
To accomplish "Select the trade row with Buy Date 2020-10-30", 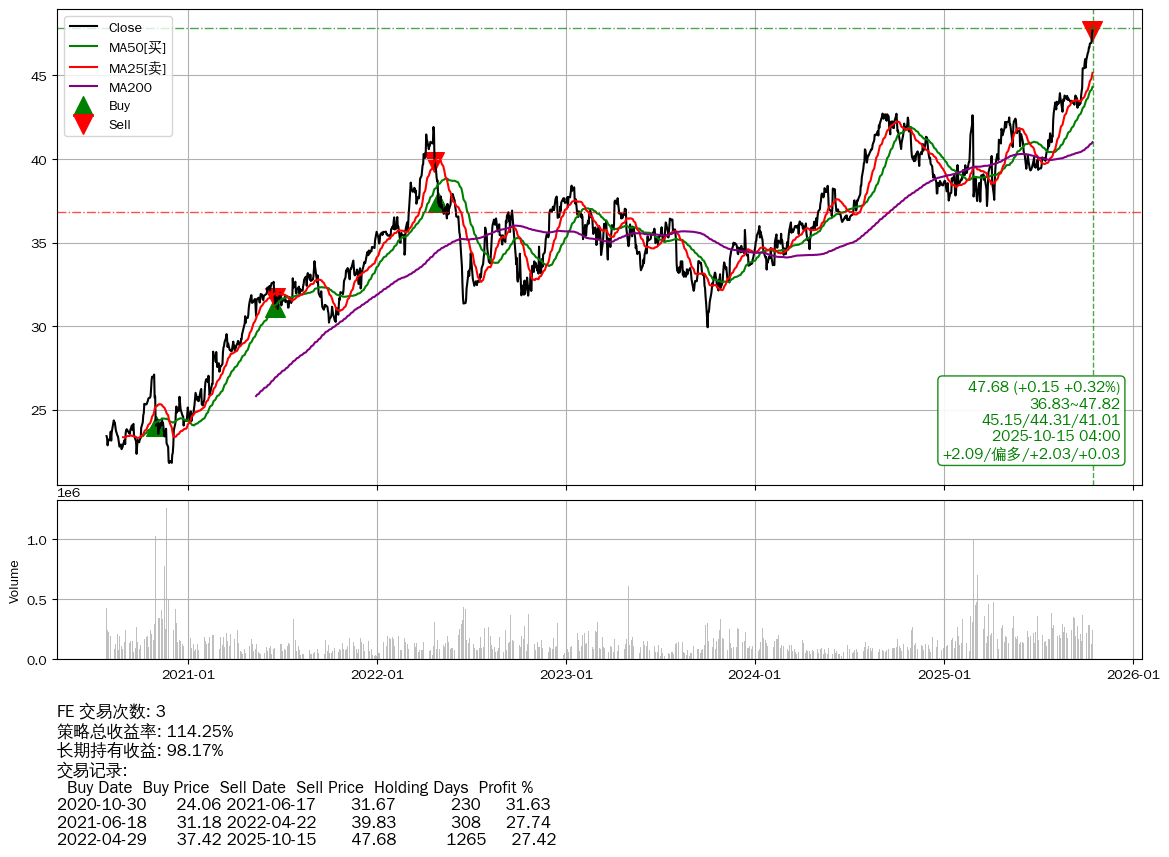I will [303, 804].
